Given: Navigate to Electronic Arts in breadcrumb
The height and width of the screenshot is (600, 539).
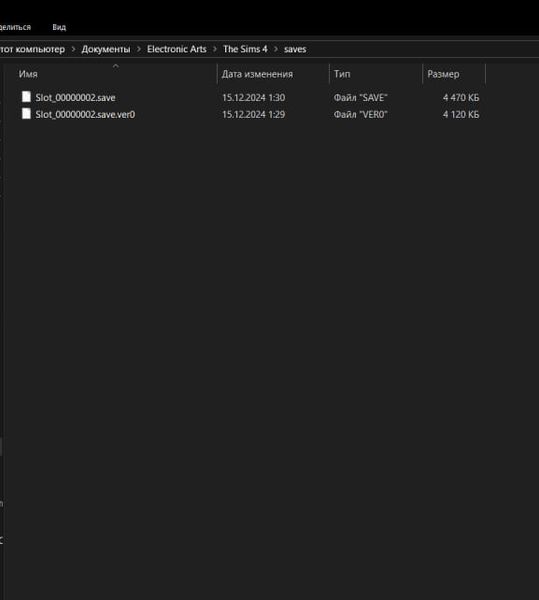Looking at the screenshot, I should coord(177,49).
